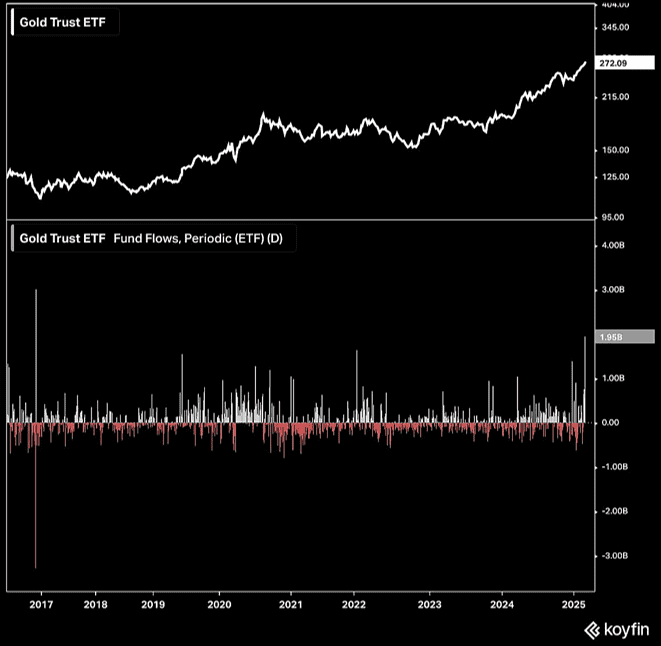This screenshot has width=661, height=646.
Task: Click the -3.00B flow axis label
Action: coord(614,556)
